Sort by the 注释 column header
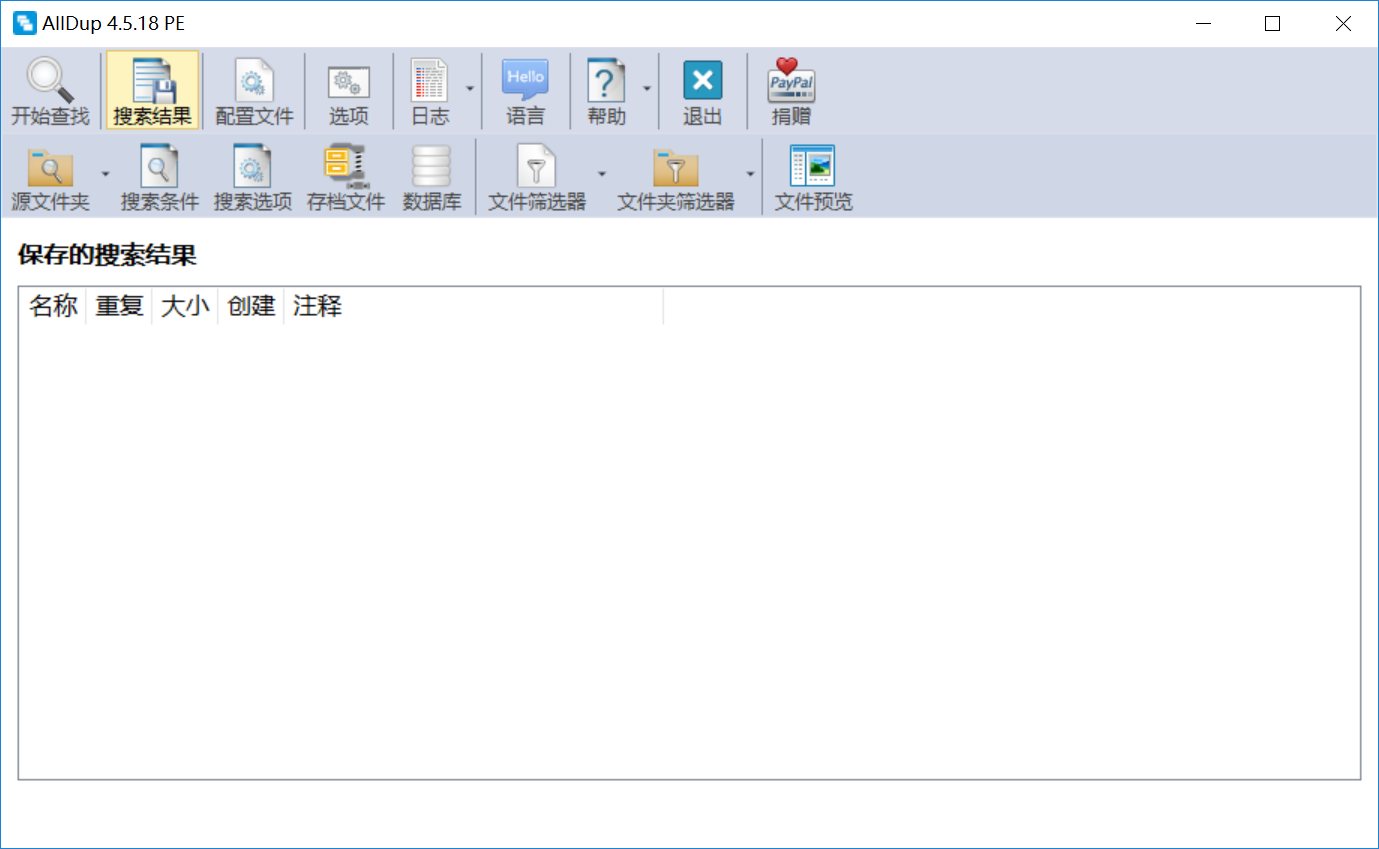Image resolution: width=1379 pixels, height=849 pixels. 474,306
